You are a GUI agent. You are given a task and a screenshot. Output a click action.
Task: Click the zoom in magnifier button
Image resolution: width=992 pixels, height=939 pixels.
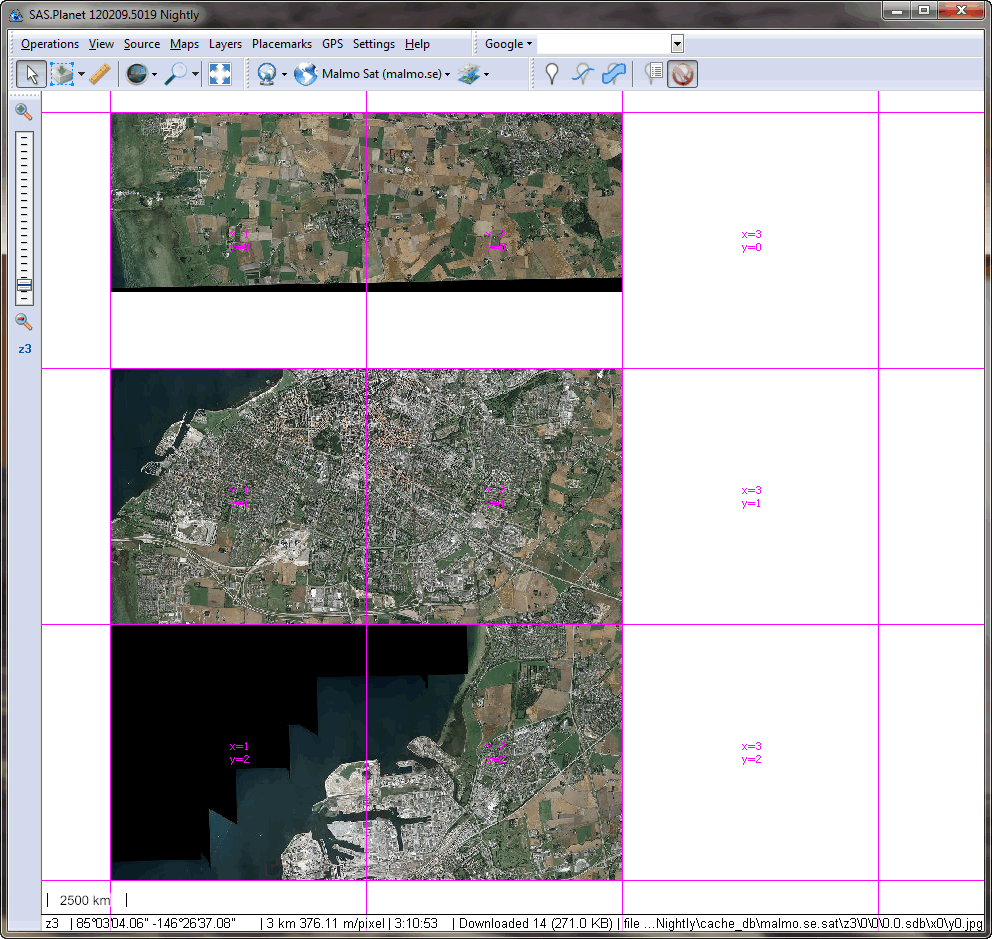click(x=24, y=112)
